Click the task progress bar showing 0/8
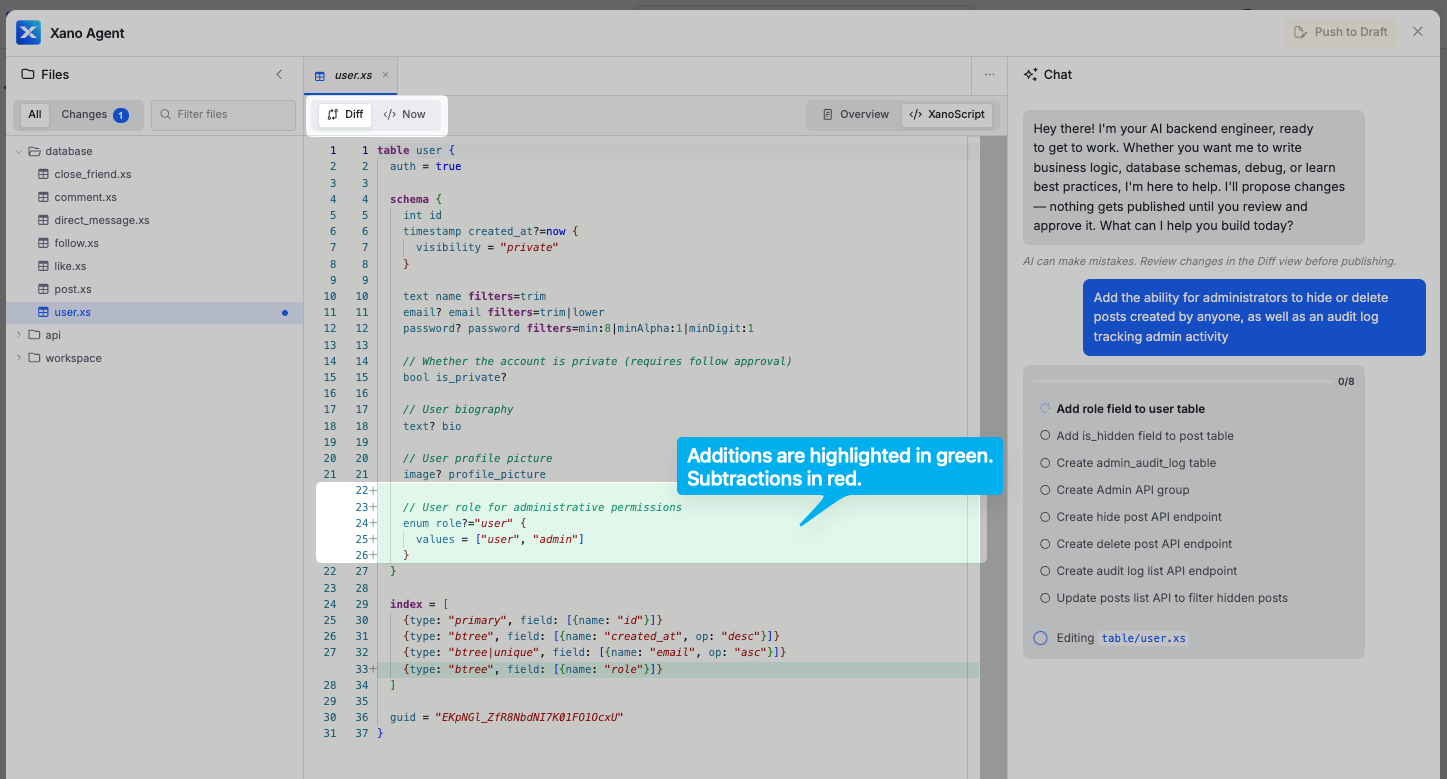Screen dimensions: 1447x779 (x=1182, y=381)
